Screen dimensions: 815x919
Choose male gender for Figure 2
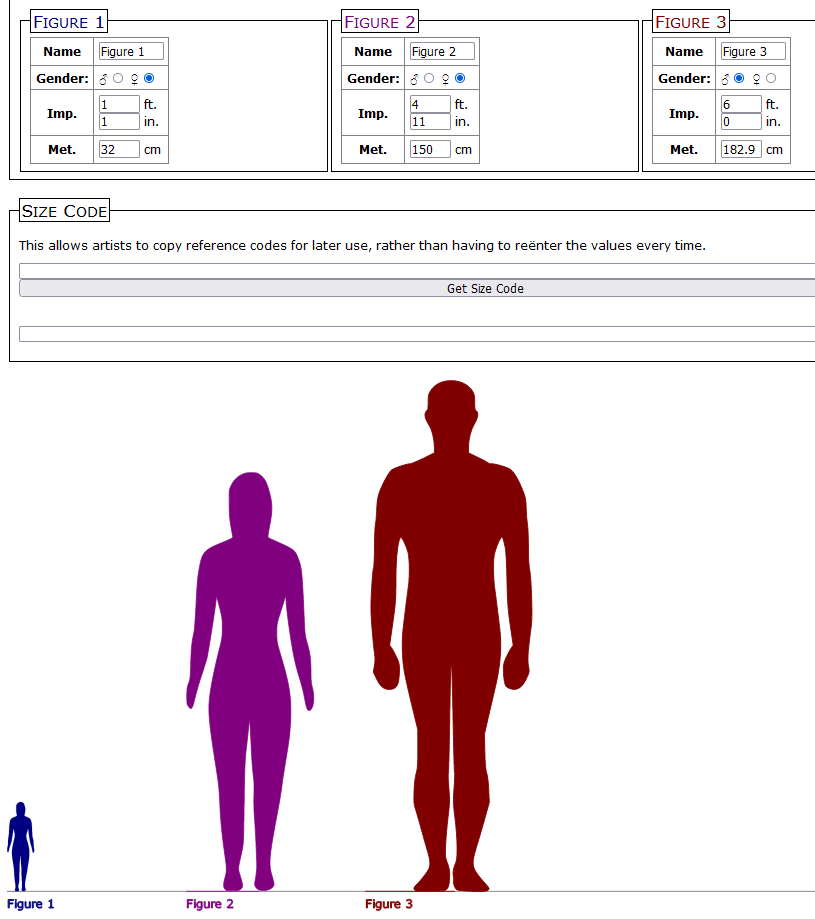pyautogui.click(x=429, y=78)
